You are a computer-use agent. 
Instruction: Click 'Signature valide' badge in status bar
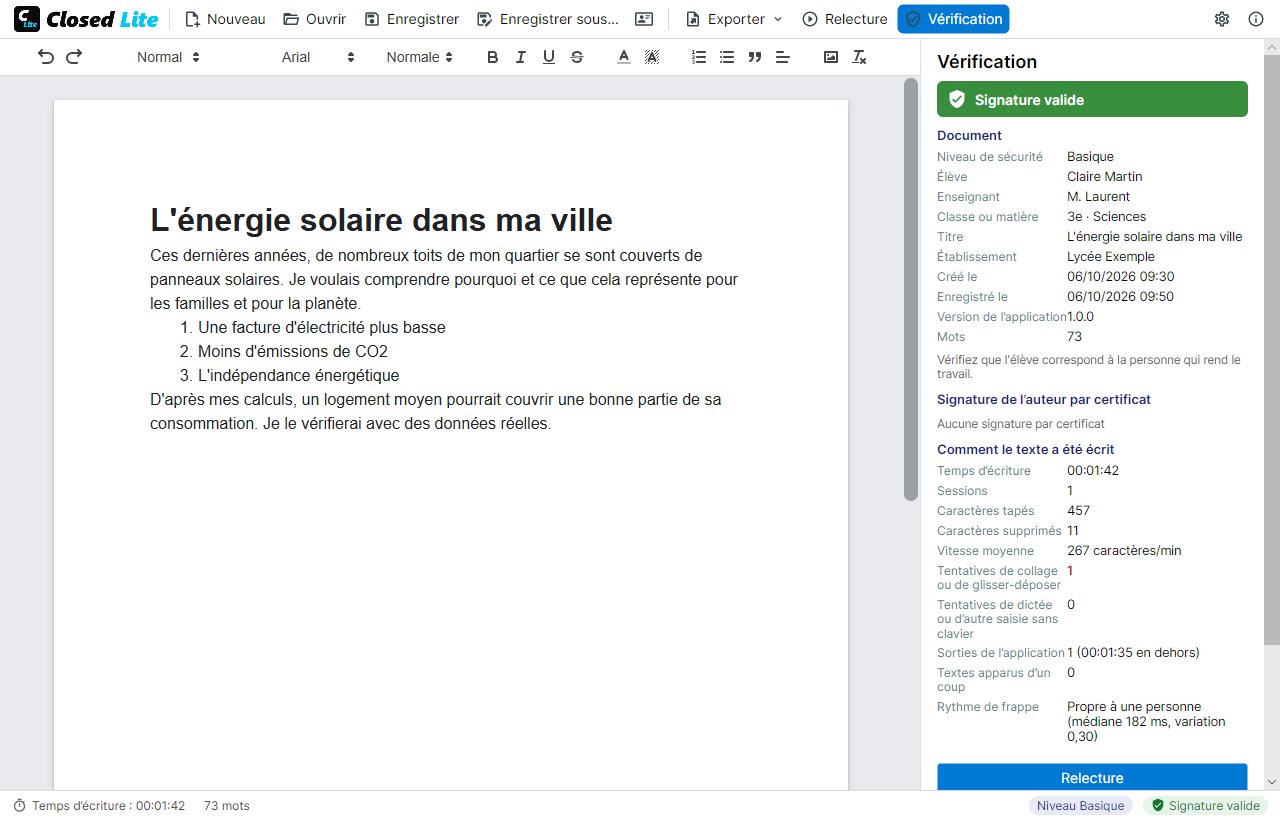(1205, 806)
